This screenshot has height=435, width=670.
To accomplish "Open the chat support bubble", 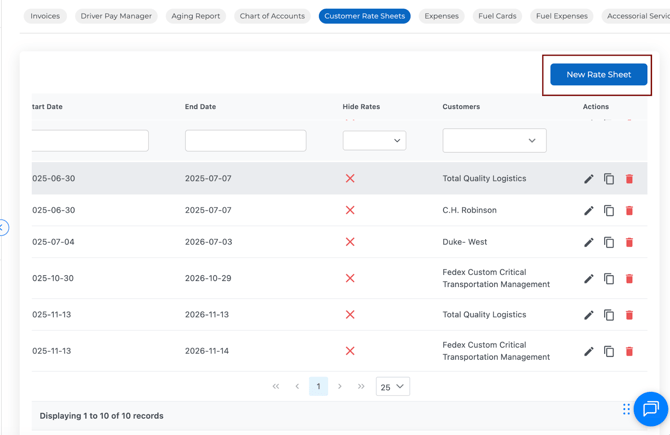I will pyautogui.click(x=650, y=408).
